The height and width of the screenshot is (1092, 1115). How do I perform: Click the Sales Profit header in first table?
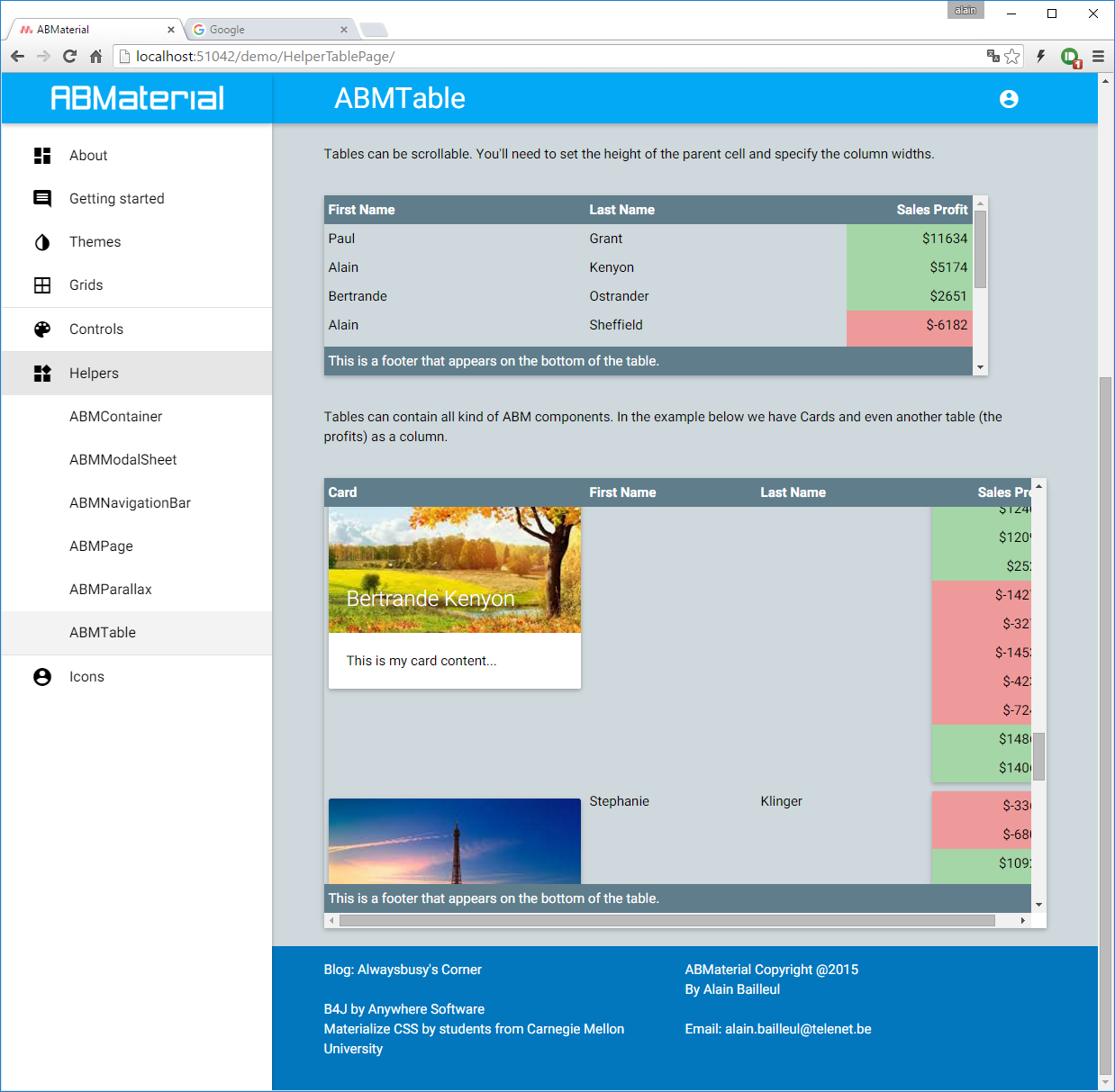[x=931, y=210]
